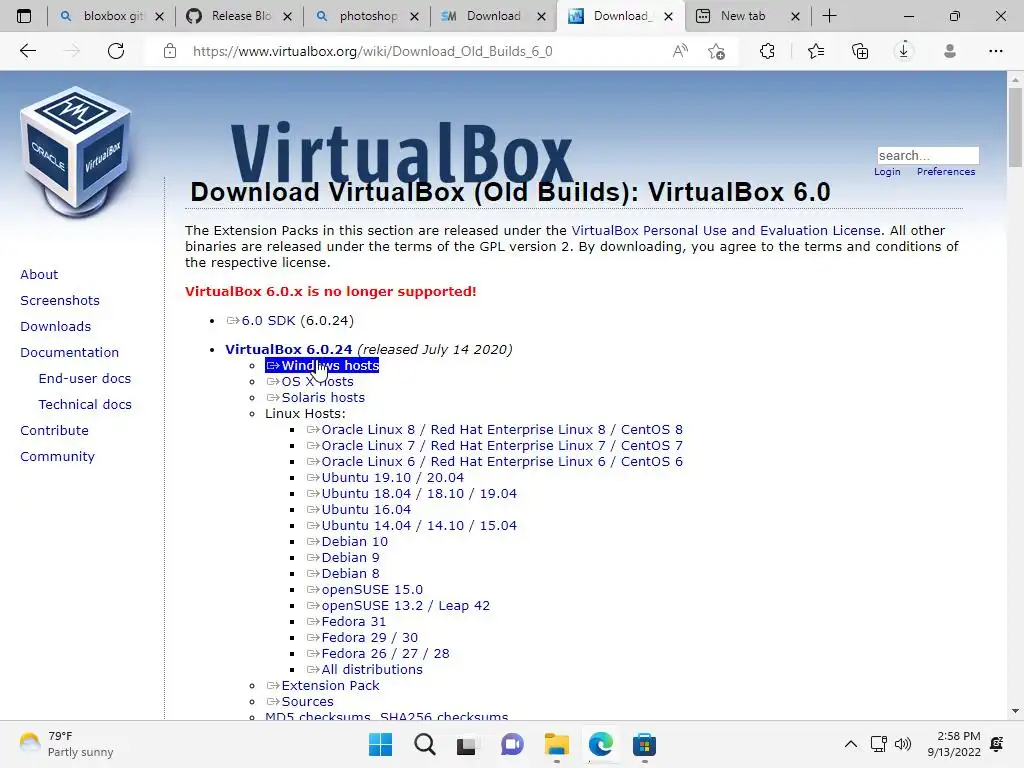
Task: Download Oracle Linux 8 / CentOS 8 package
Action: [x=495, y=430]
